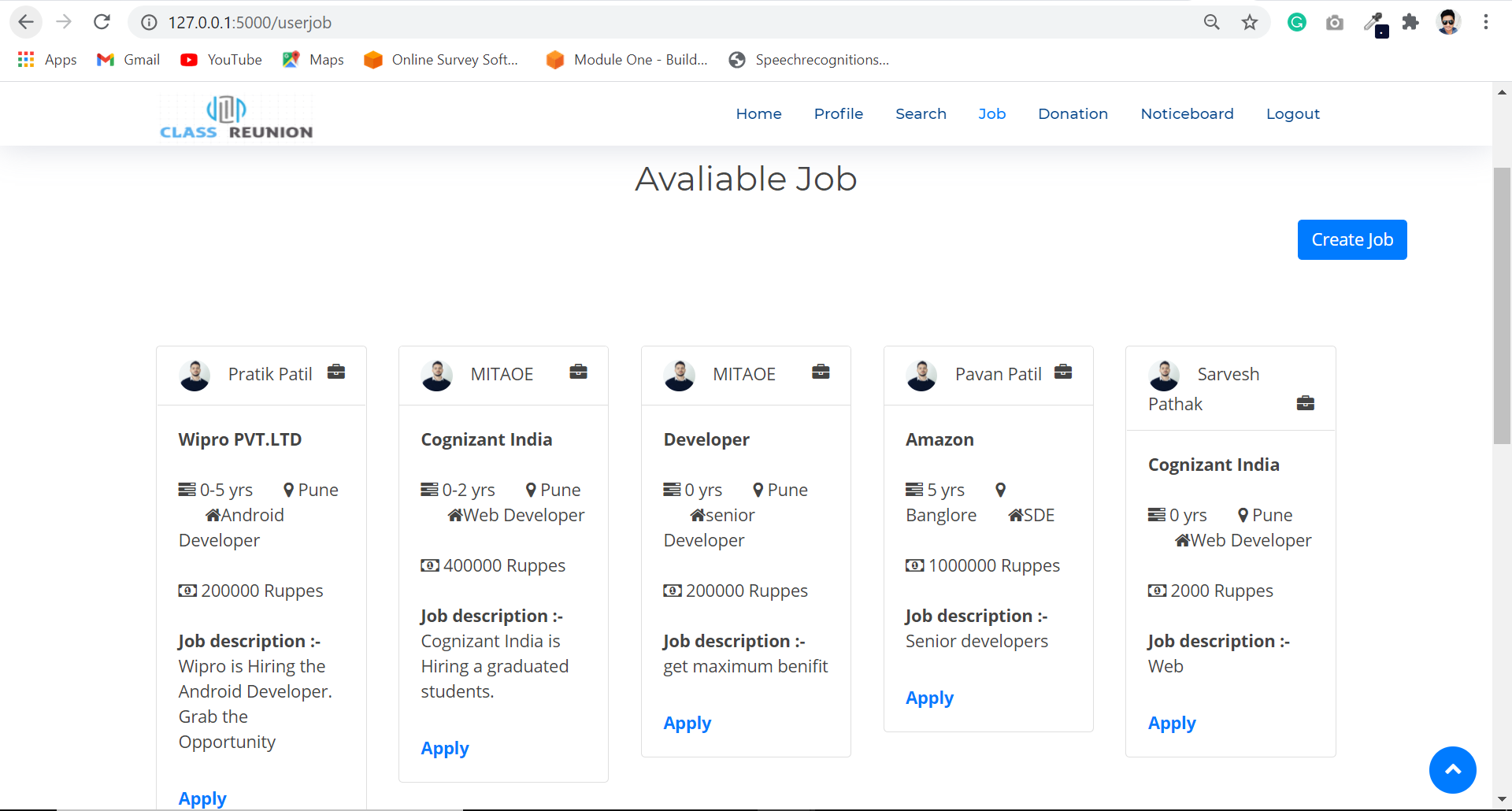Apply to Sarvesh Pathak's Cognizant job
The height and width of the screenshot is (811, 1512).
1172,724
